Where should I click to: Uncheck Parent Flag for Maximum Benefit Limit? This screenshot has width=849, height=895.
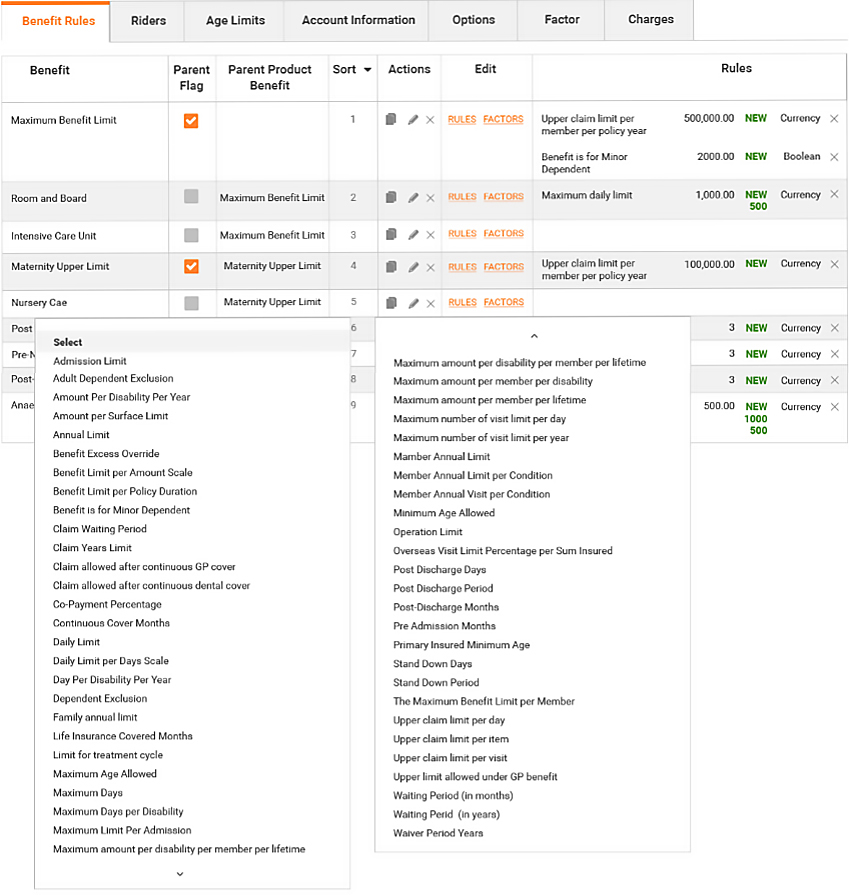pos(191,120)
